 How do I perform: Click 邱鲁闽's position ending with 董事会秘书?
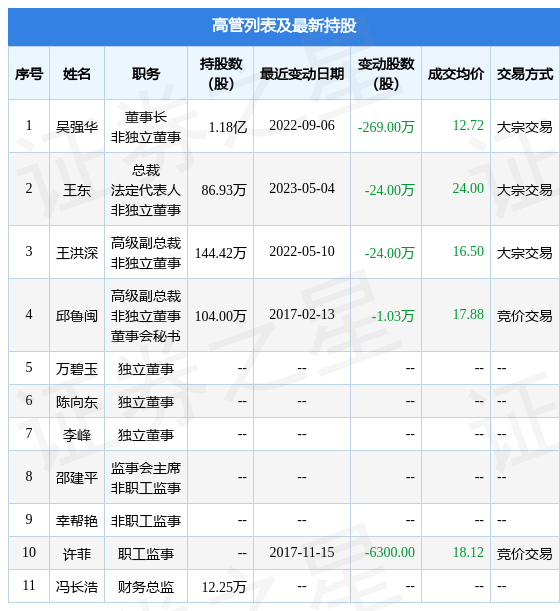146,316
